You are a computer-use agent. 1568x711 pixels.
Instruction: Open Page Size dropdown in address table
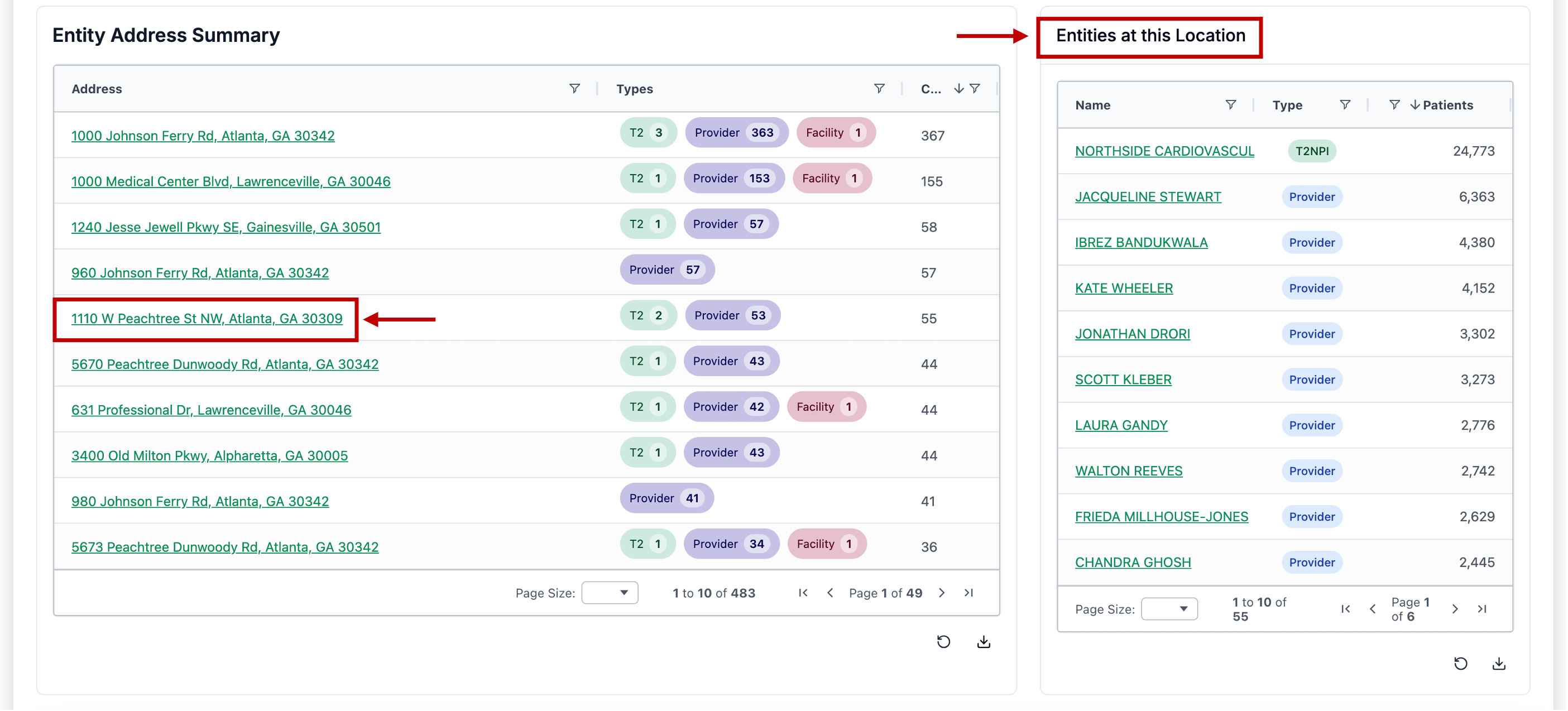pyautogui.click(x=610, y=593)
